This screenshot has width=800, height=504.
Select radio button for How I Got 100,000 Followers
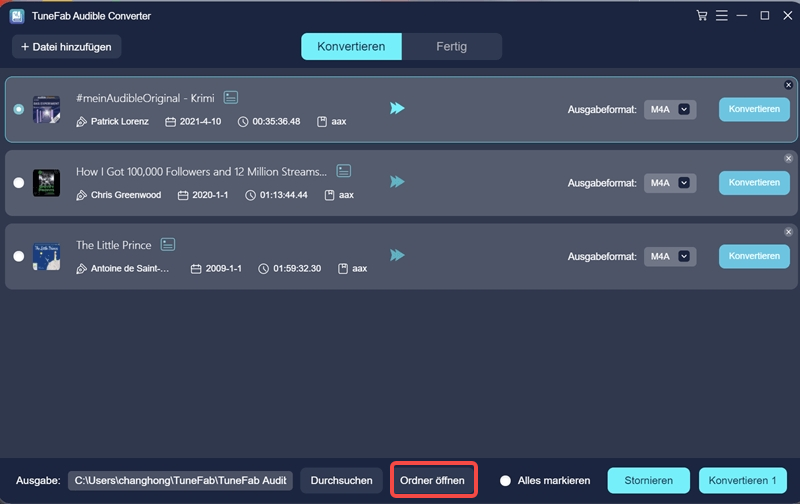[x=19, y=183]
